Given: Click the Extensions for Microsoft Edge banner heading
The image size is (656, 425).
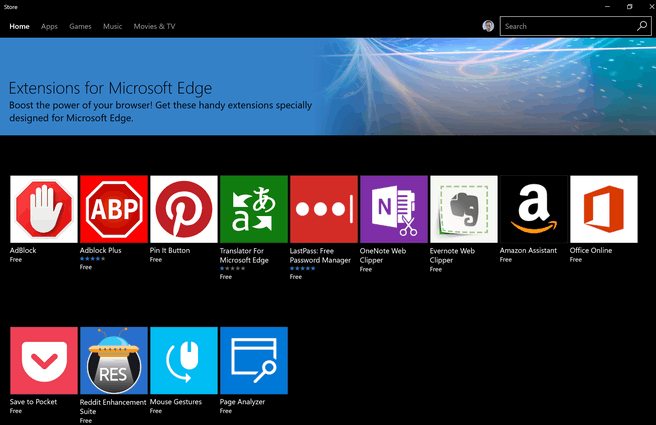Looking at the screenshot, I should [110, 88].
